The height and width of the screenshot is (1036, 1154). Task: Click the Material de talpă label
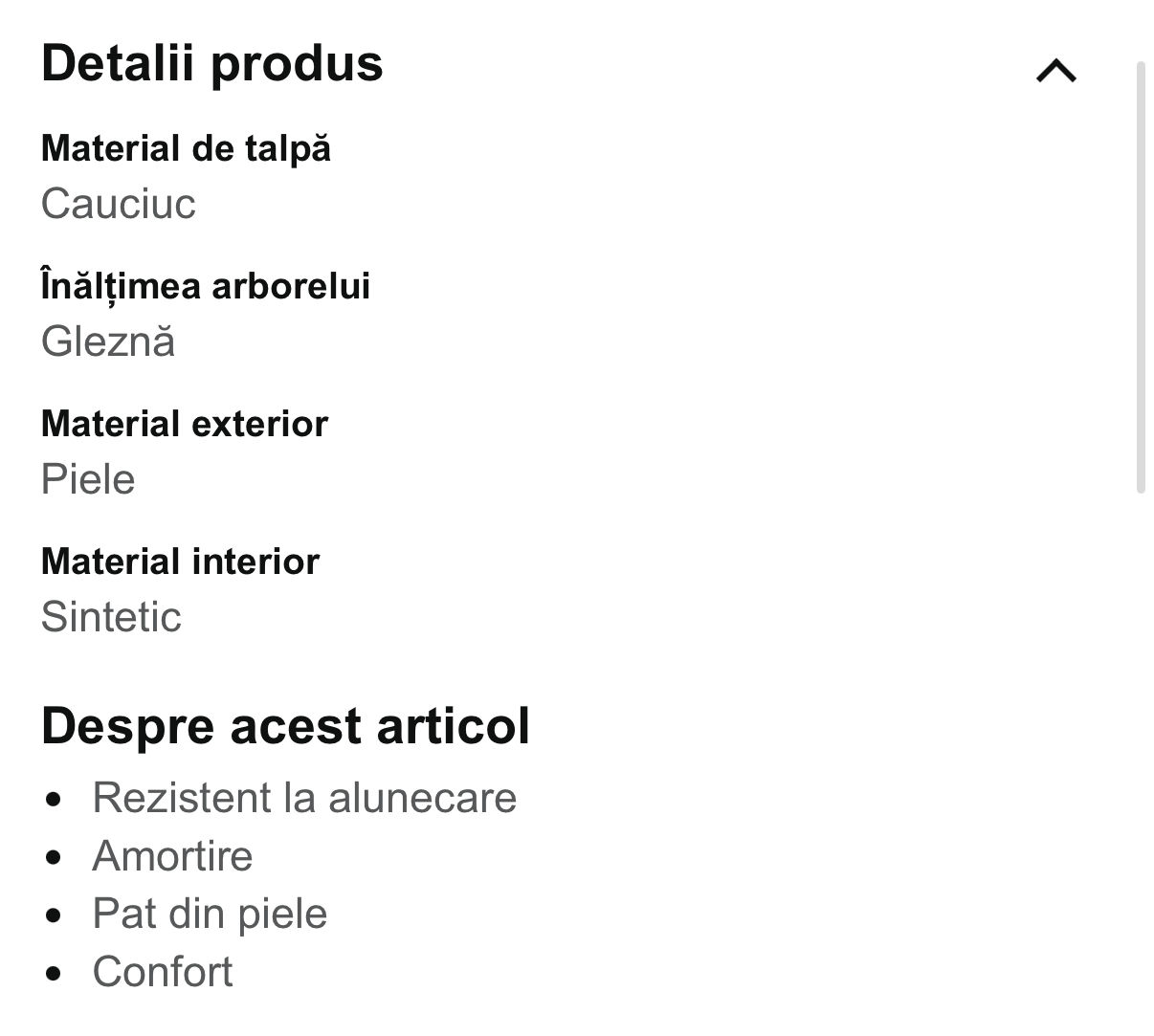pyautogui.click(x=186, y=148)
